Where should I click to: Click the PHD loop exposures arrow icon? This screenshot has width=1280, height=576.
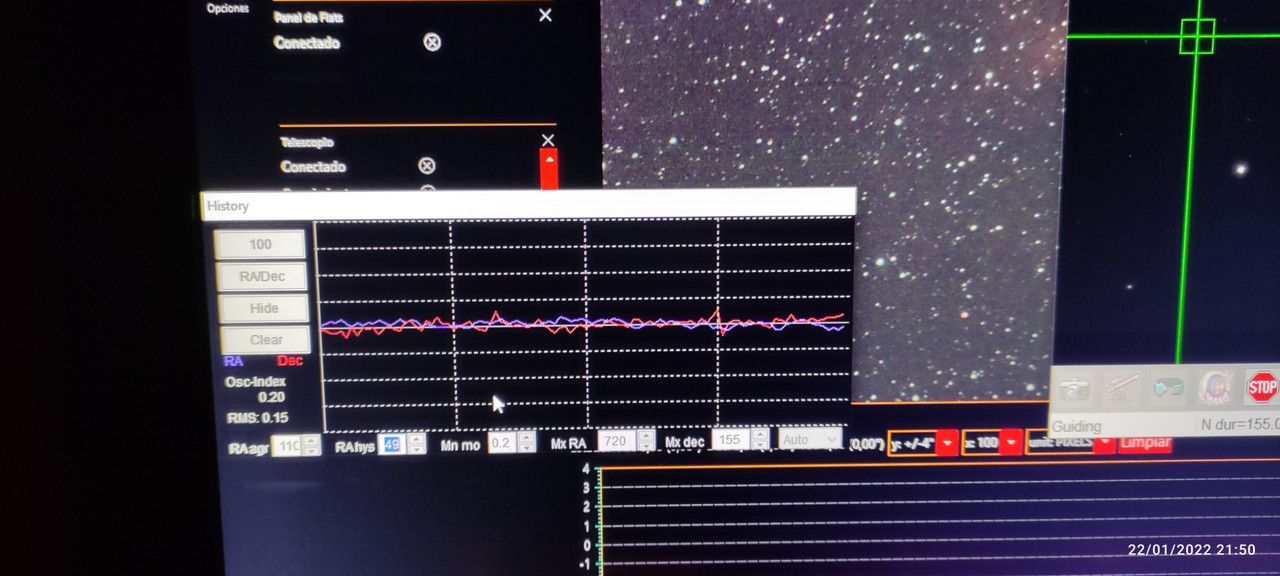[x=1168, y=387]
